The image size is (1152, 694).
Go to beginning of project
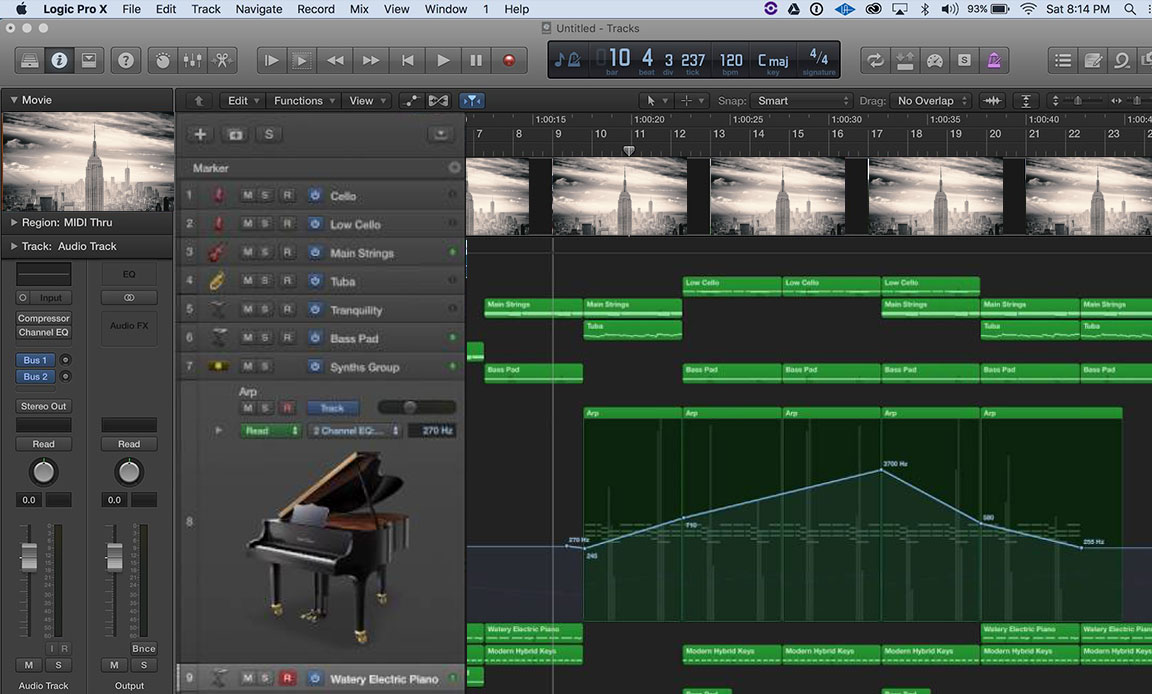(x=407, y=60)
